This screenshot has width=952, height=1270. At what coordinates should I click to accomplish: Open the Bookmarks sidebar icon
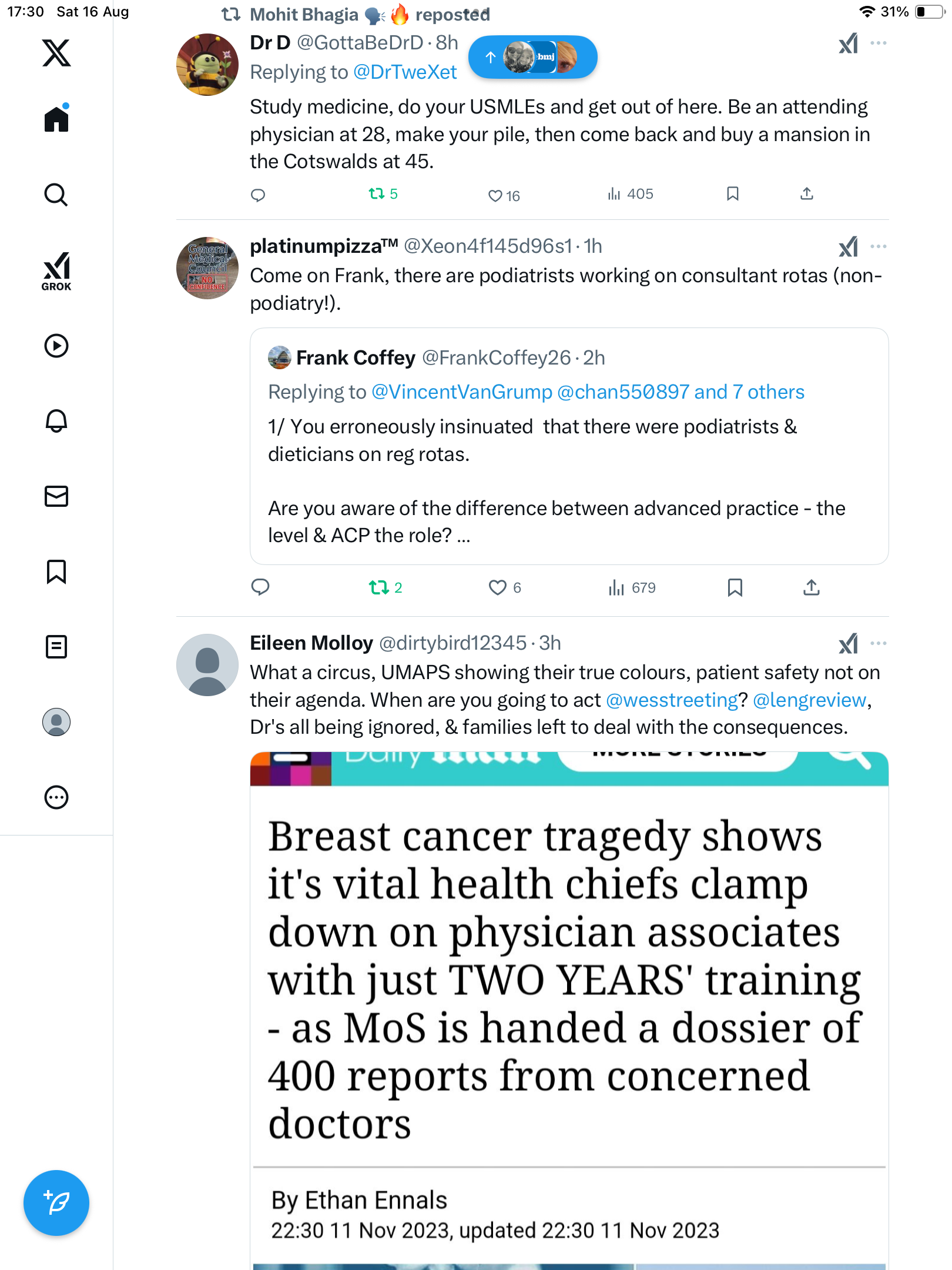tap(56, 571)
